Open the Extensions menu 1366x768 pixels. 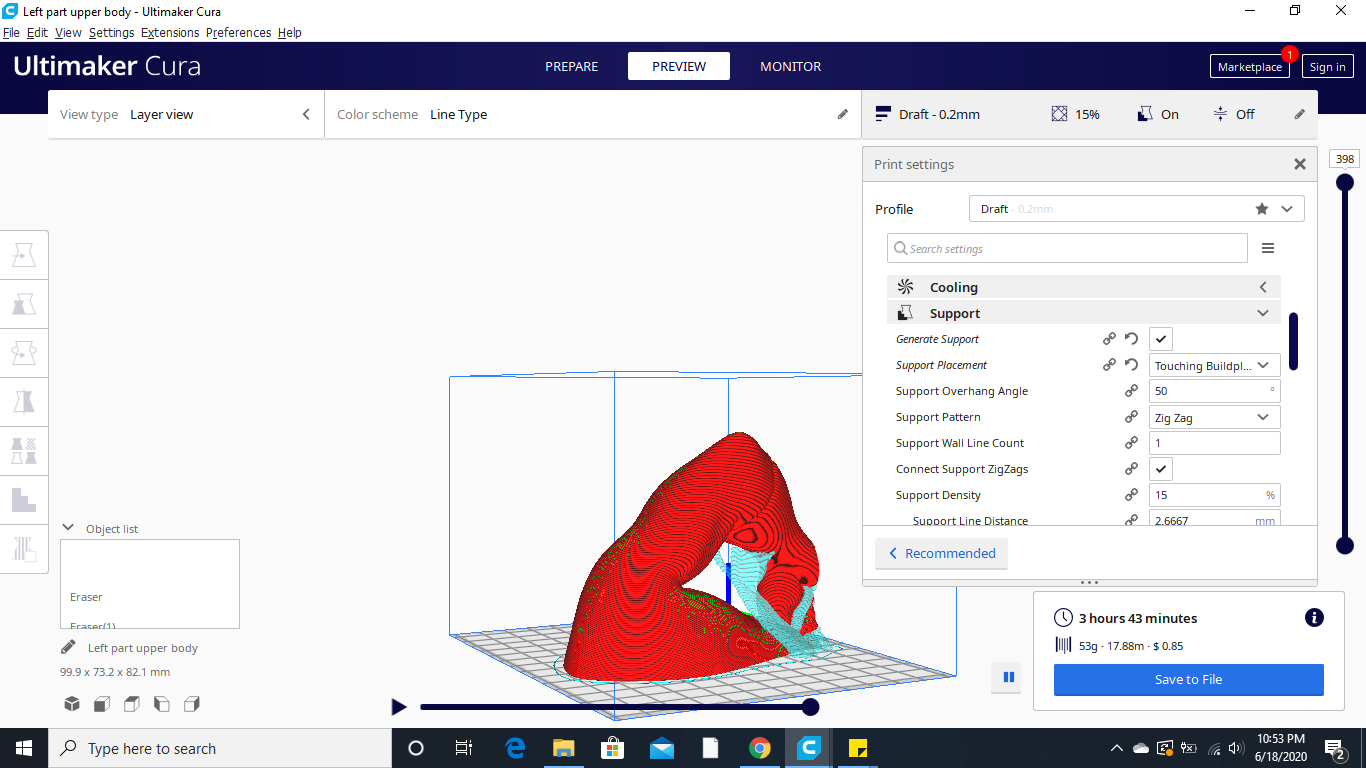(x=170, y=32)
